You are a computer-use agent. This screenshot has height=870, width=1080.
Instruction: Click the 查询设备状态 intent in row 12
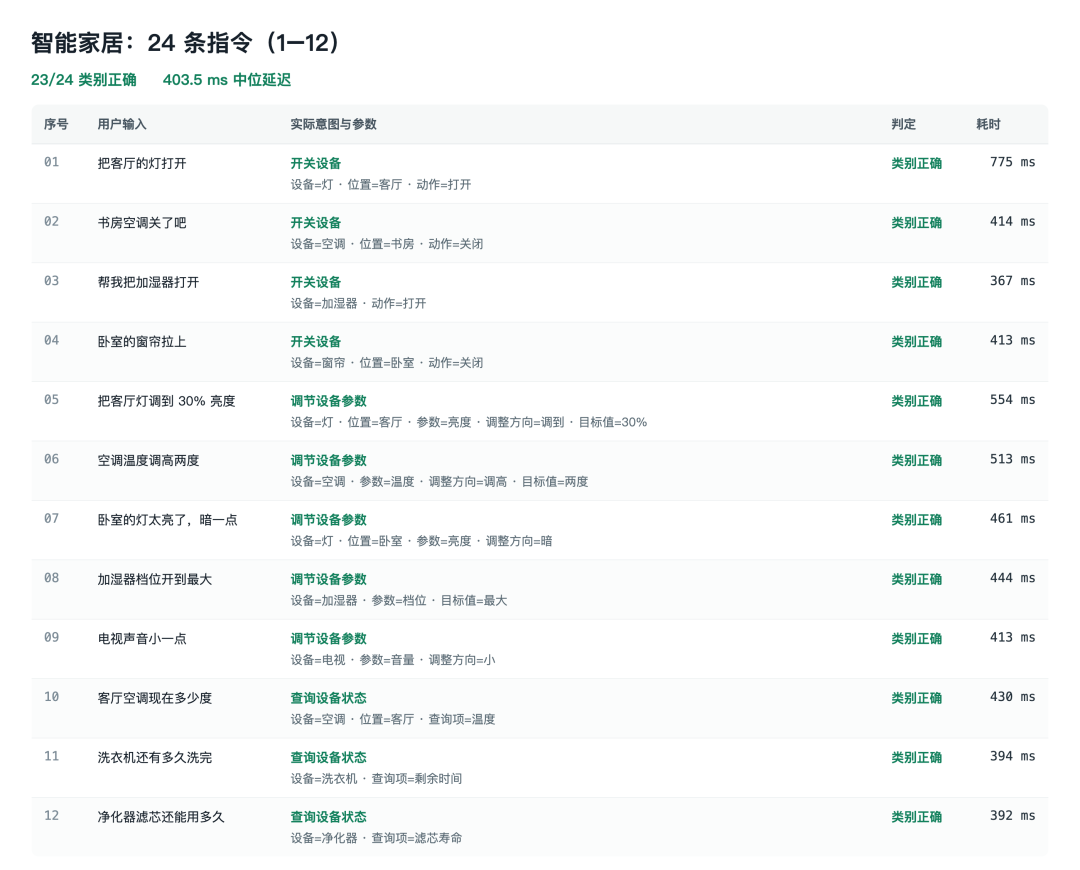tap(329, 816)
